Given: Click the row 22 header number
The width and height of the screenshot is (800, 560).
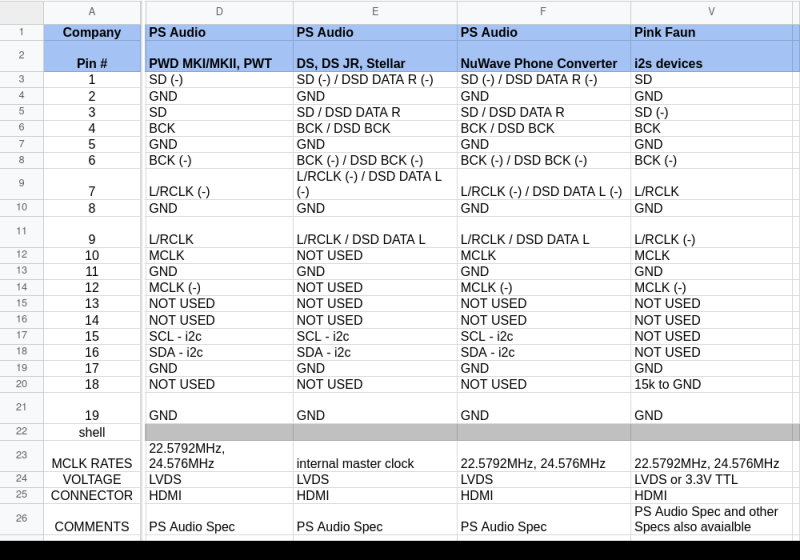Looking at the screenshot, I should coord(21,432).
